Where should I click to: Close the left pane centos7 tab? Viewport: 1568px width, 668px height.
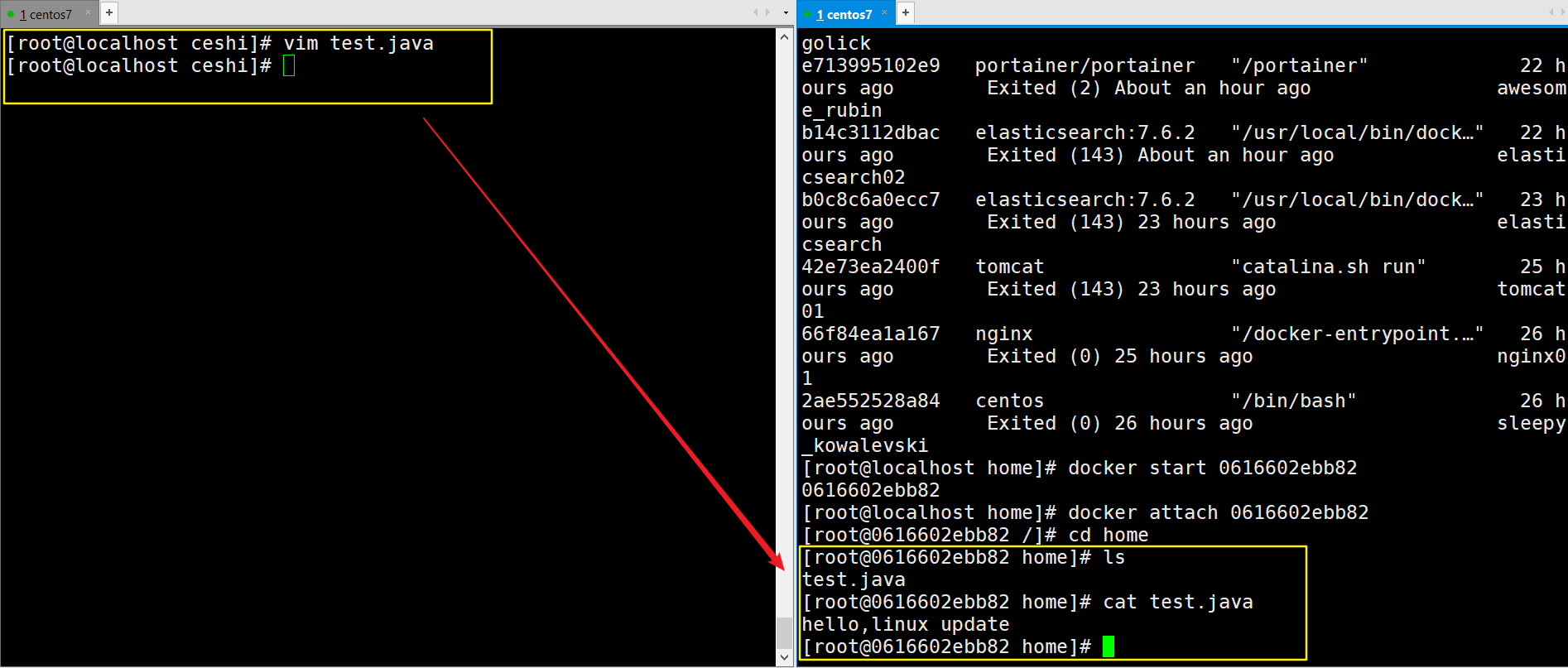(x=88, y=12)
